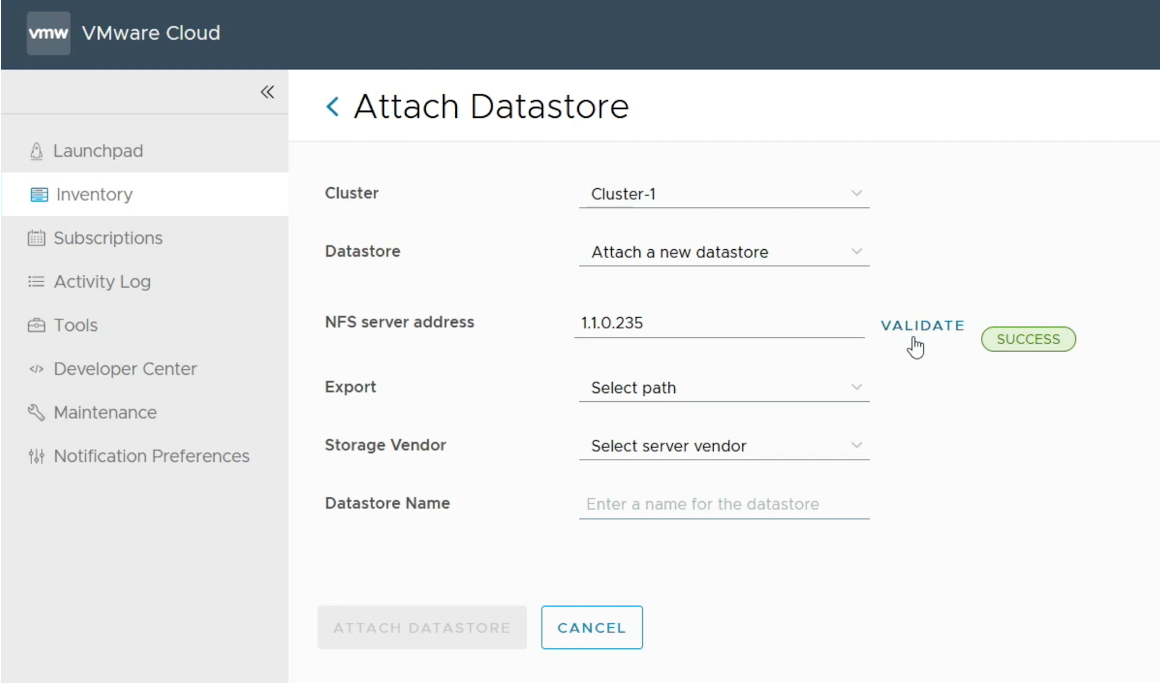Open the Developer Center icon
The image size is (1160, 684).
[x=37, y=368]
